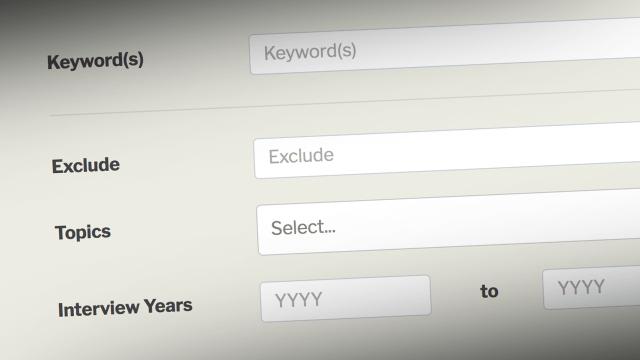
Task: Click the second YYYY placeholder after "to"
Action: [x=581, y=287]
